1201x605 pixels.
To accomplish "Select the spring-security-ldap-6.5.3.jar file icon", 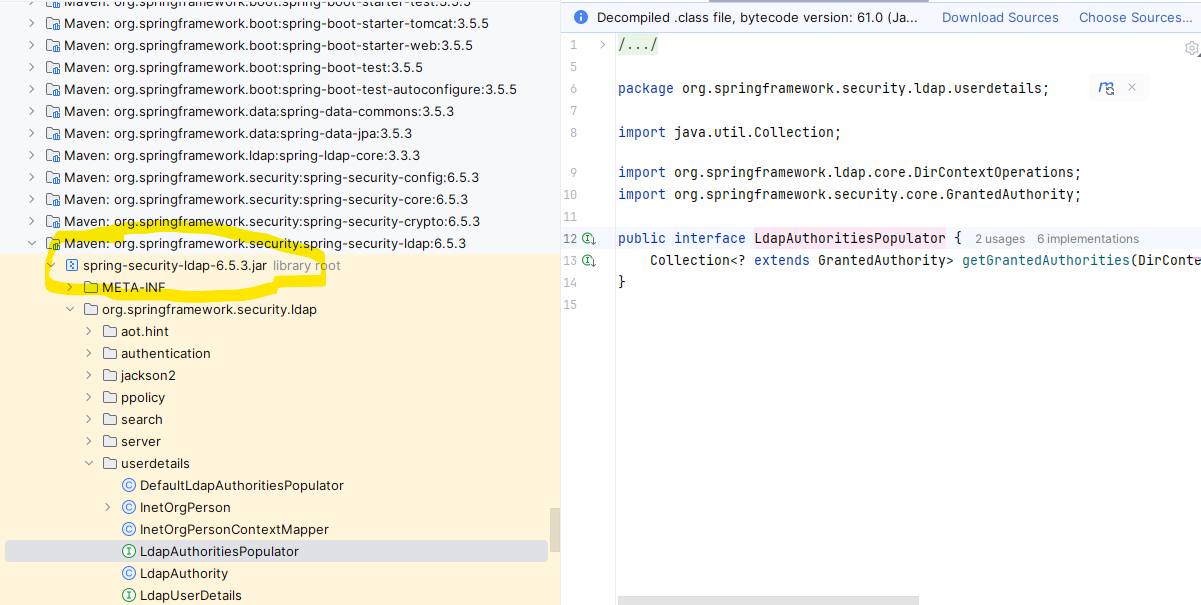I will coord(72,266).
